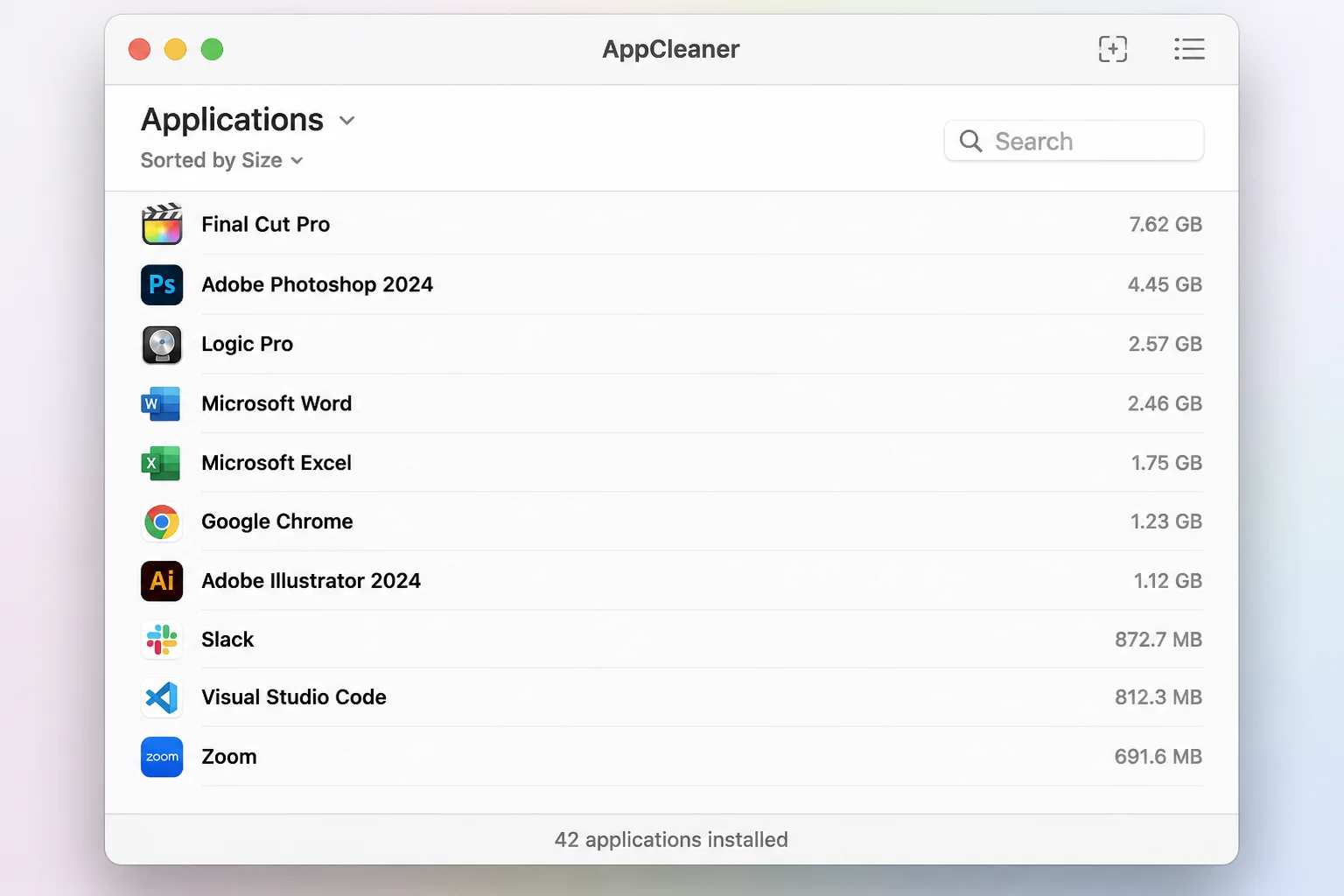Screen dimensions: 1344x896
Task: Select the Microsoft Word name
Action: [x=276, y=403]
